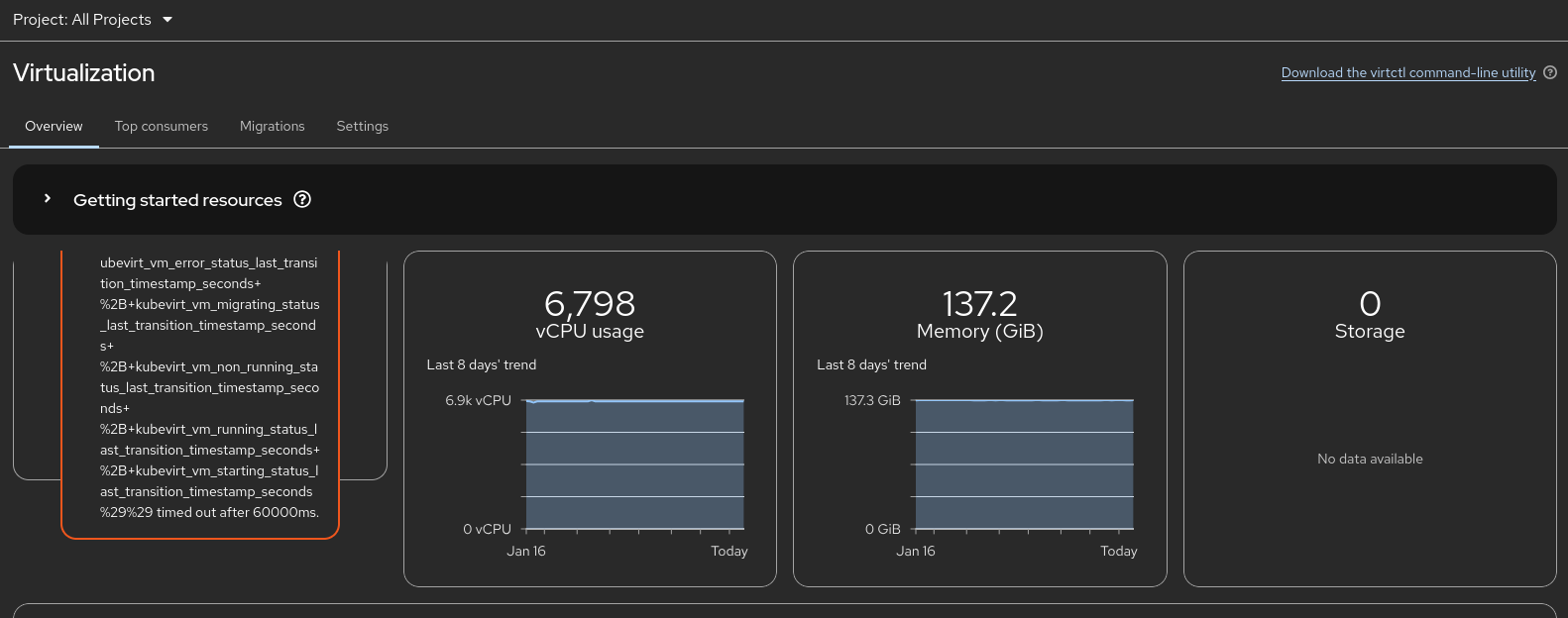Click the Virtualization page heading

click(x=84, y=73)
